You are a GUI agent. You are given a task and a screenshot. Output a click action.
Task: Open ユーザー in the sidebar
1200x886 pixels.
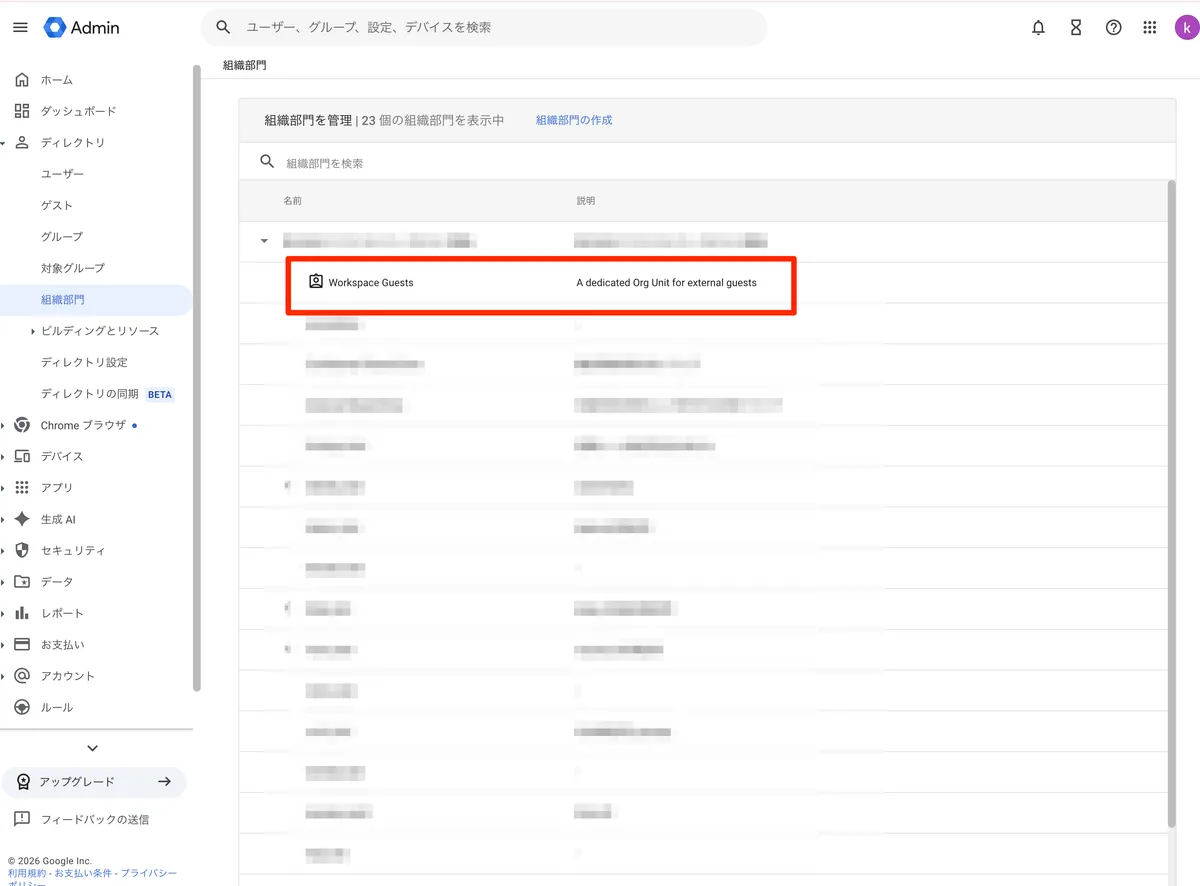click(x=62, y=174)
